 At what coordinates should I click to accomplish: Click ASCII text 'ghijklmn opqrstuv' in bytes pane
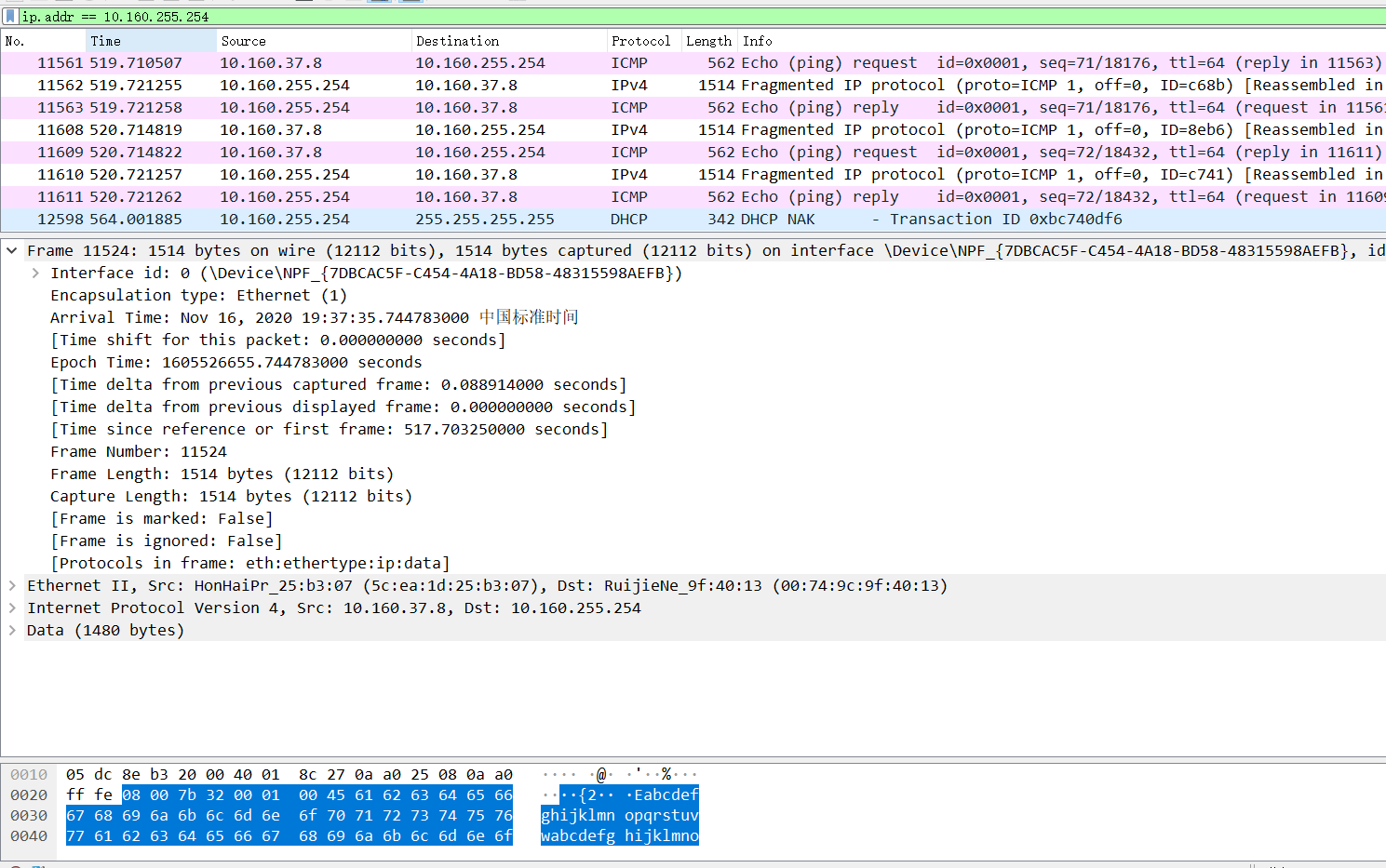[620, 815]
